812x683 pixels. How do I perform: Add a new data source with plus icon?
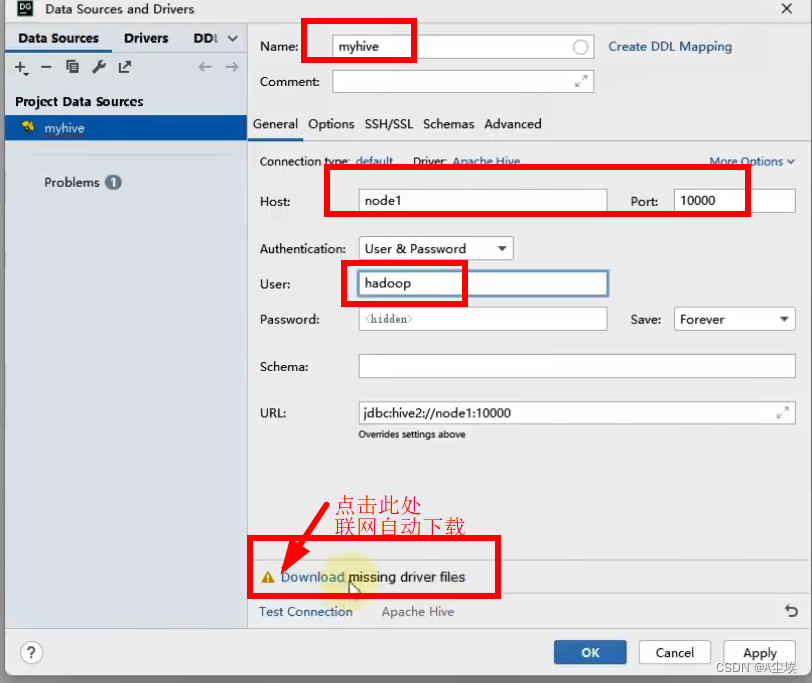pos(21,68)
